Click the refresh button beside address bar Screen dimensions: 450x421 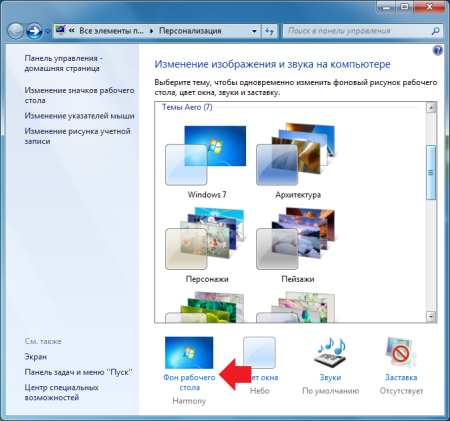[269, 31]
